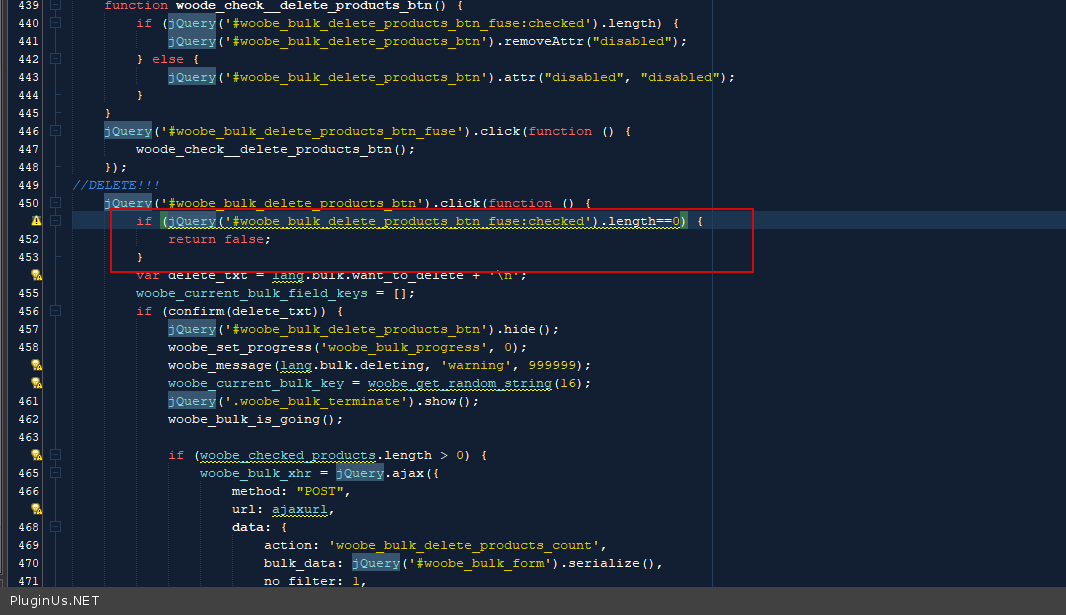Fold the delete button click handler at line 450
The height and width of the screenshot is (615, 1066).
click(x=56, y=203)
